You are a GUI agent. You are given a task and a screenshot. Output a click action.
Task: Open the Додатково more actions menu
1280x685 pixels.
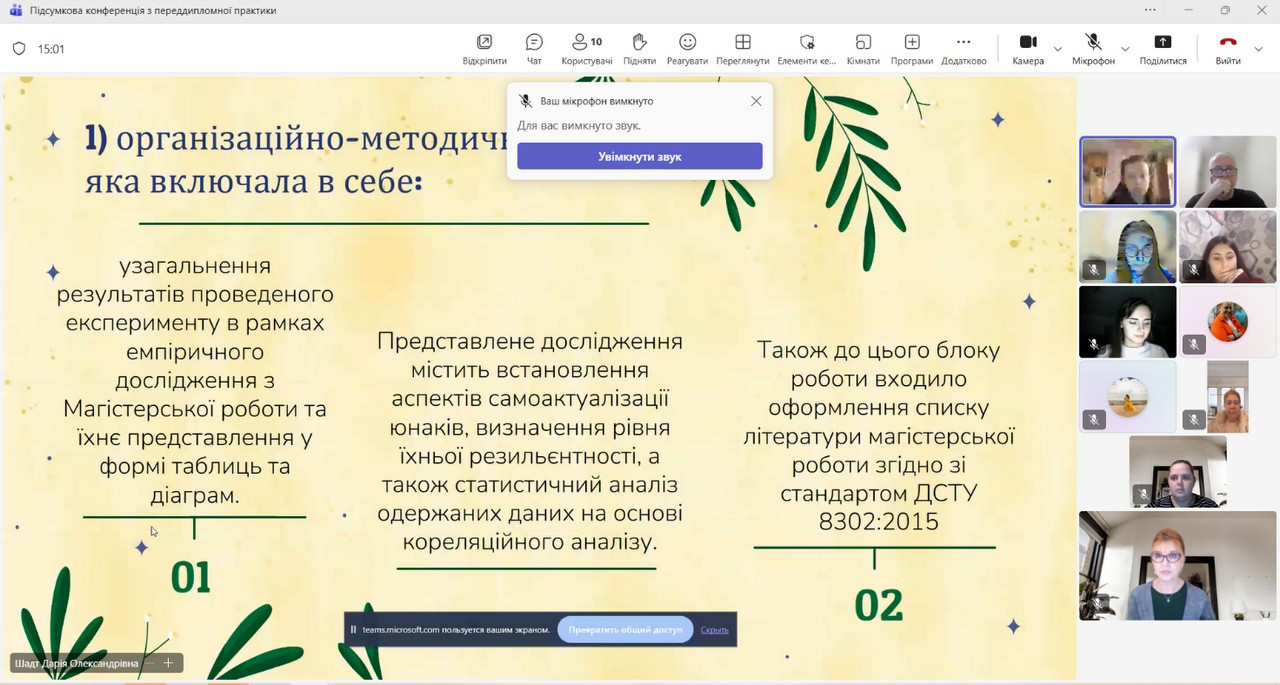tap(963, 48)
